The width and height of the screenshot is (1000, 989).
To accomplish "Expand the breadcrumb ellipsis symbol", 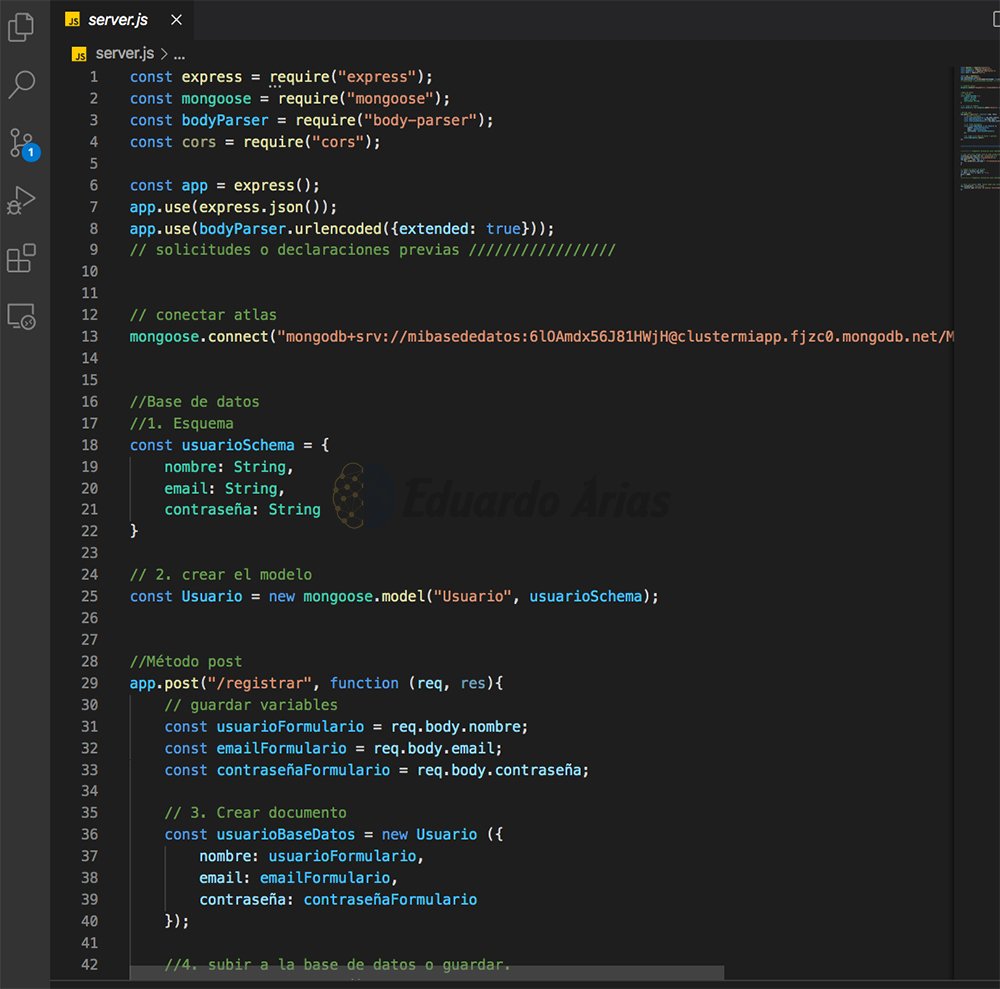I will (x=180, y=55).
